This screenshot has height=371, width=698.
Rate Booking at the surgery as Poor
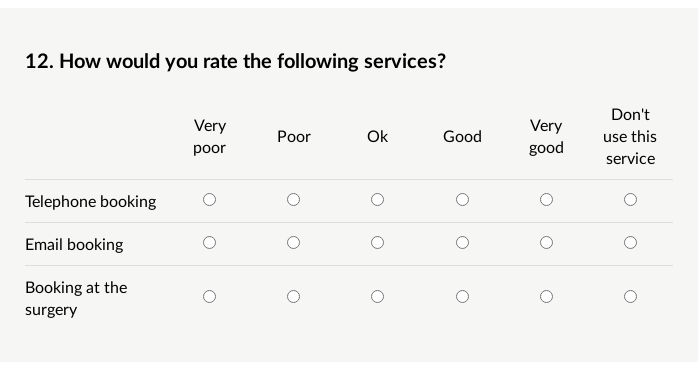[293, 297]
